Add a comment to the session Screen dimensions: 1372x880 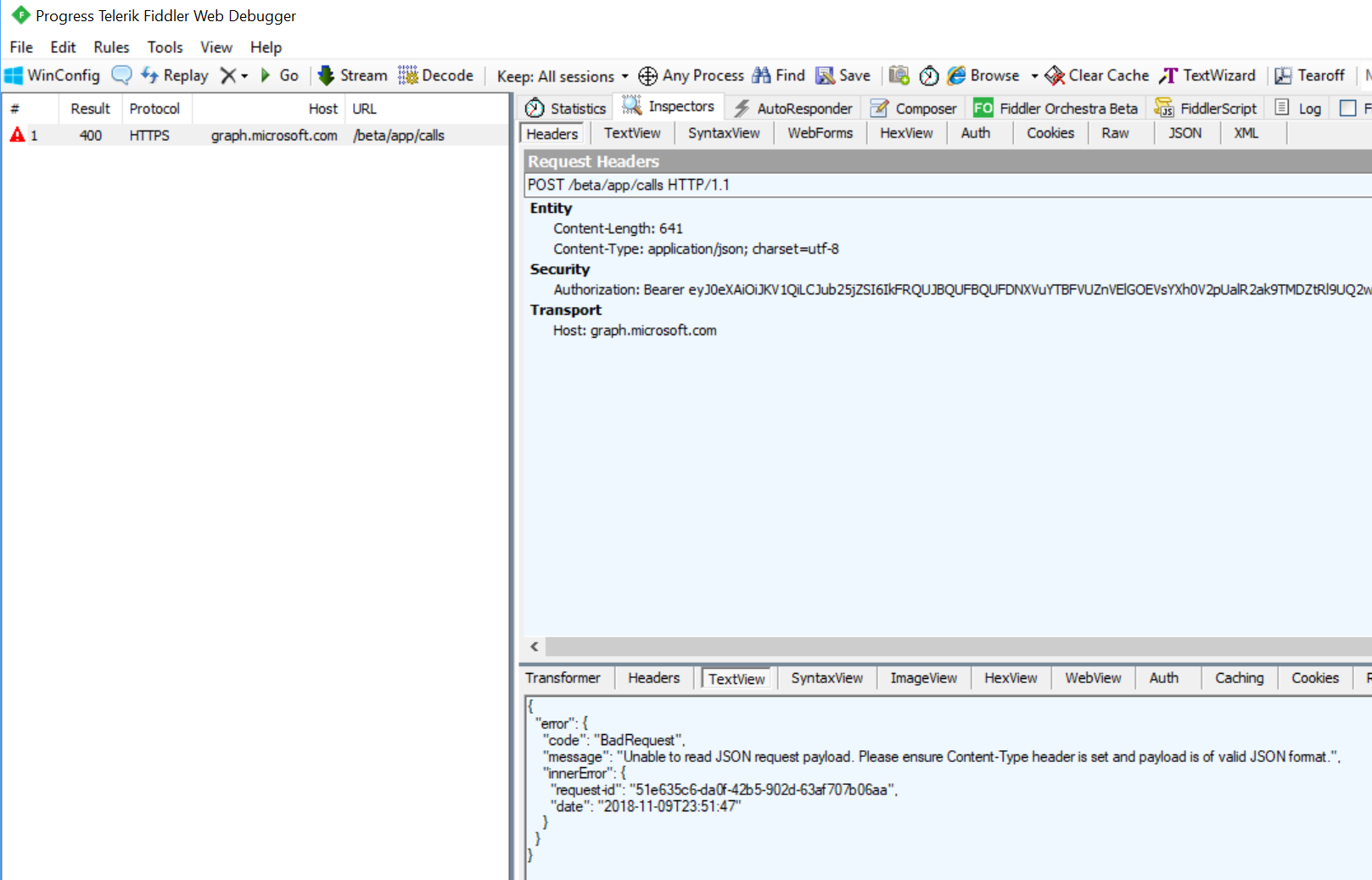pyautogui.click(x=121, y=76)
